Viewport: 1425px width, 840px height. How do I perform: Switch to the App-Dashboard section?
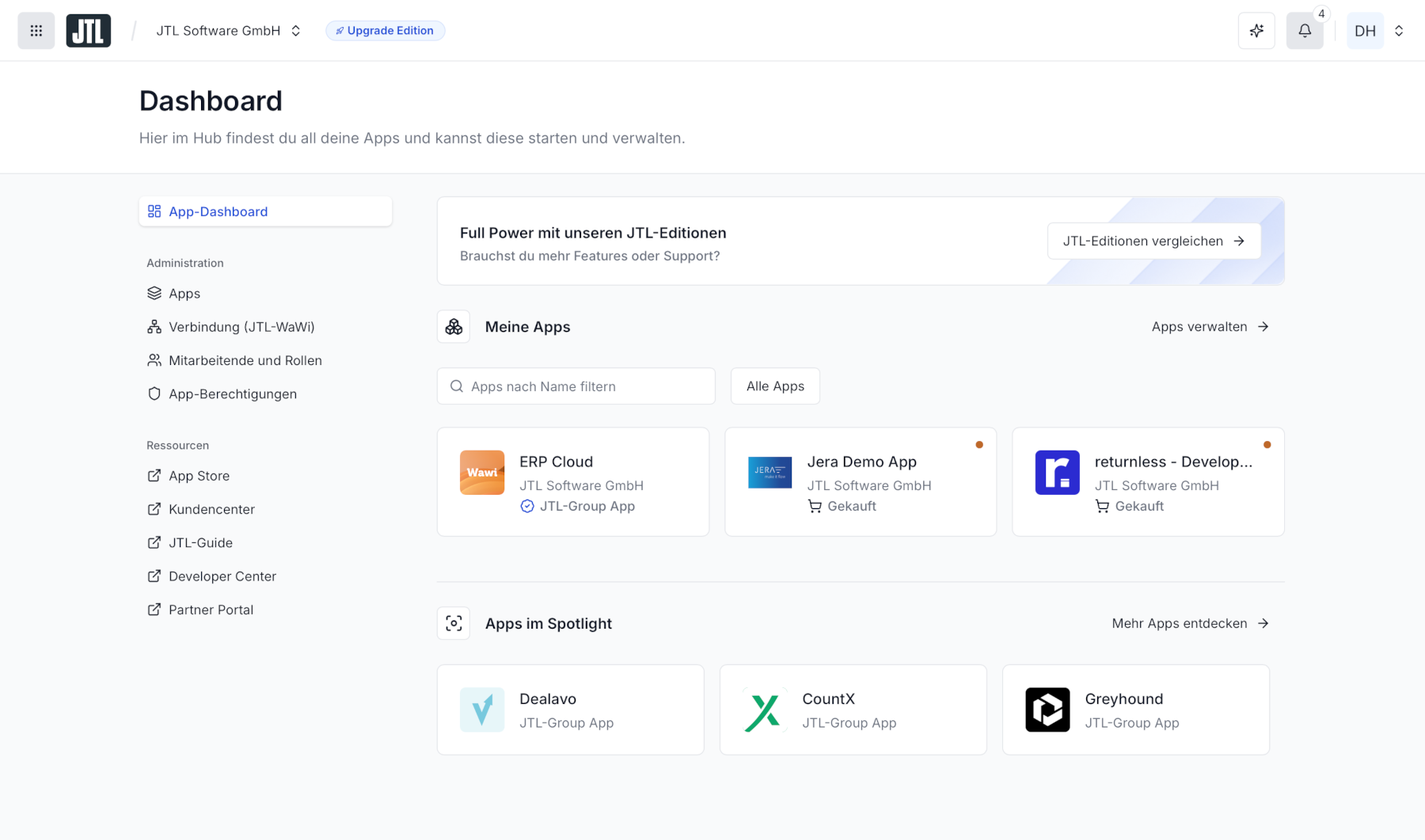(x=218, y=211)
